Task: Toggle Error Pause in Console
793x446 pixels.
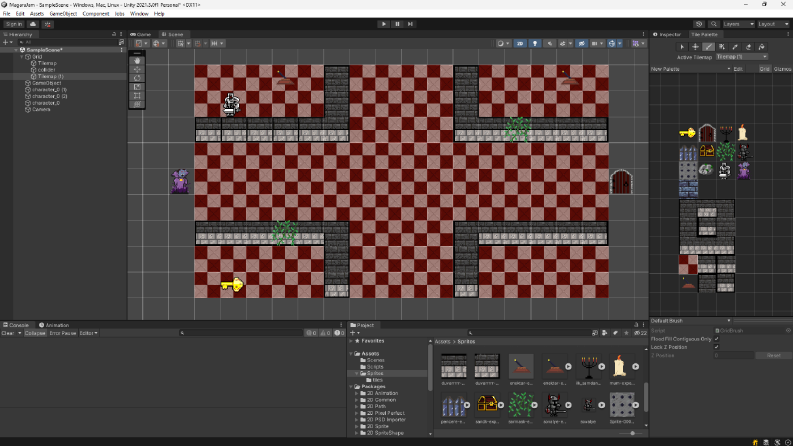Action: (x=63, y=333)
